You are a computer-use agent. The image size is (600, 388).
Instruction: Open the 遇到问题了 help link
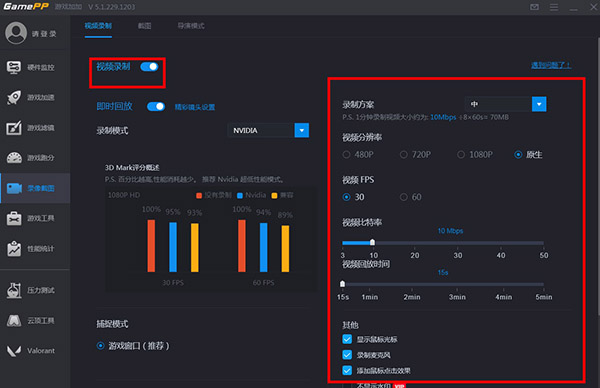click(x=551, y=65)
